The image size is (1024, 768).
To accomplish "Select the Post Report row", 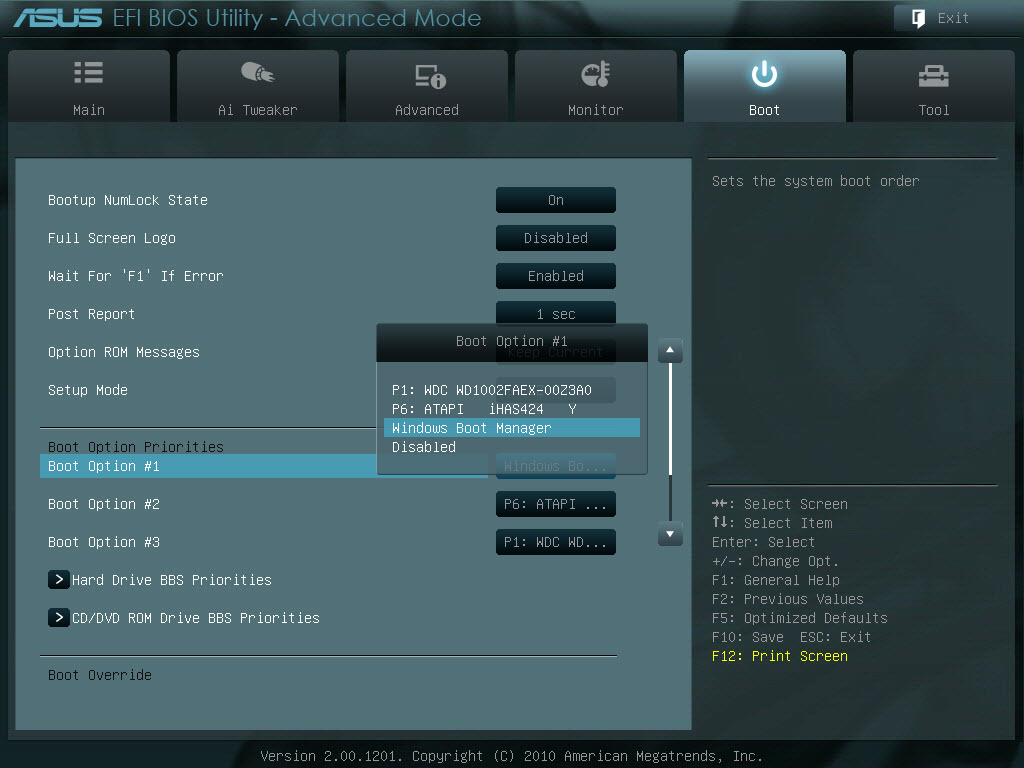I will (x=328, y=313).
